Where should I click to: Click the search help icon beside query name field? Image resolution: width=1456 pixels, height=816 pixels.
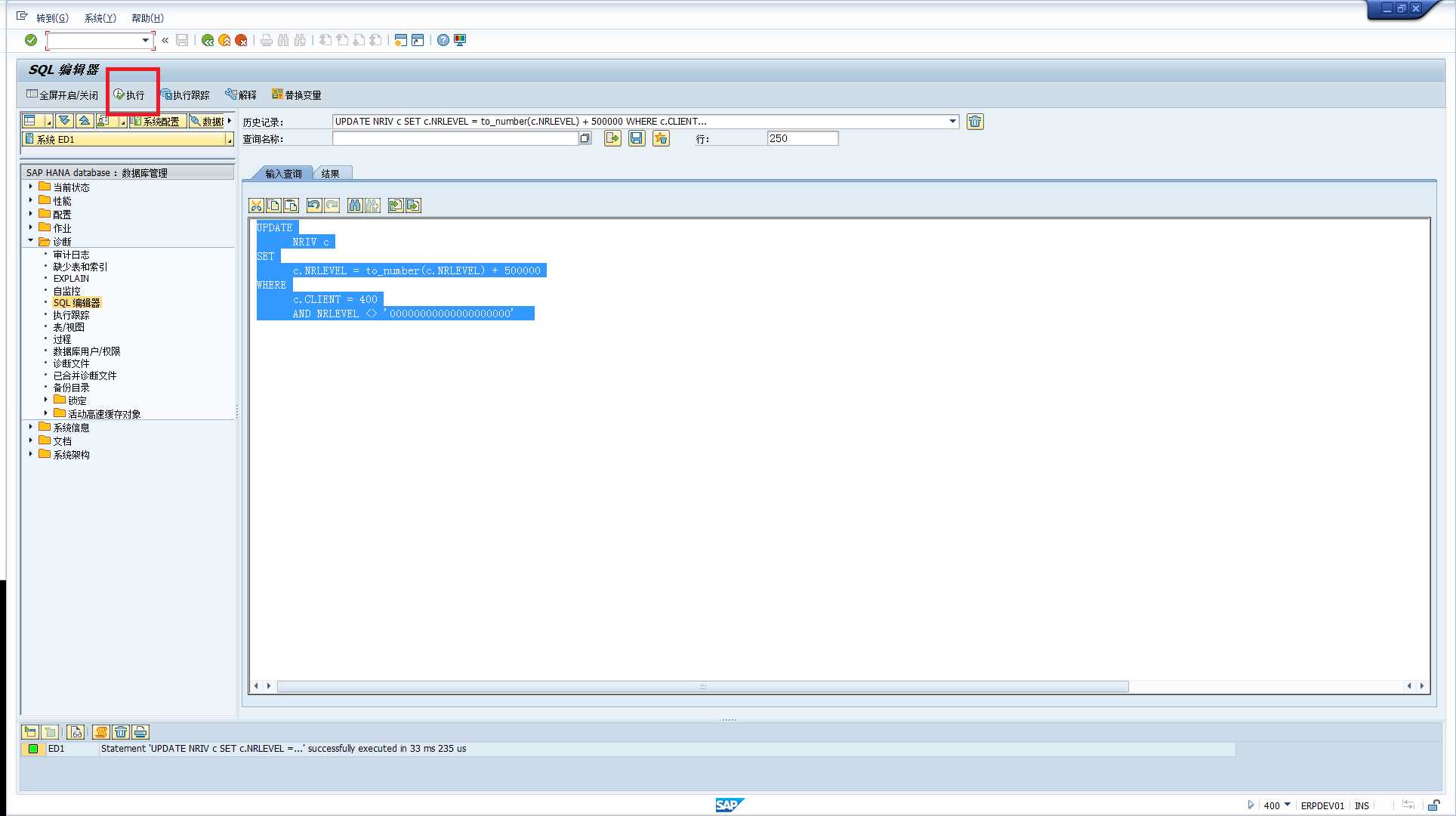click(x=585, y=138)
